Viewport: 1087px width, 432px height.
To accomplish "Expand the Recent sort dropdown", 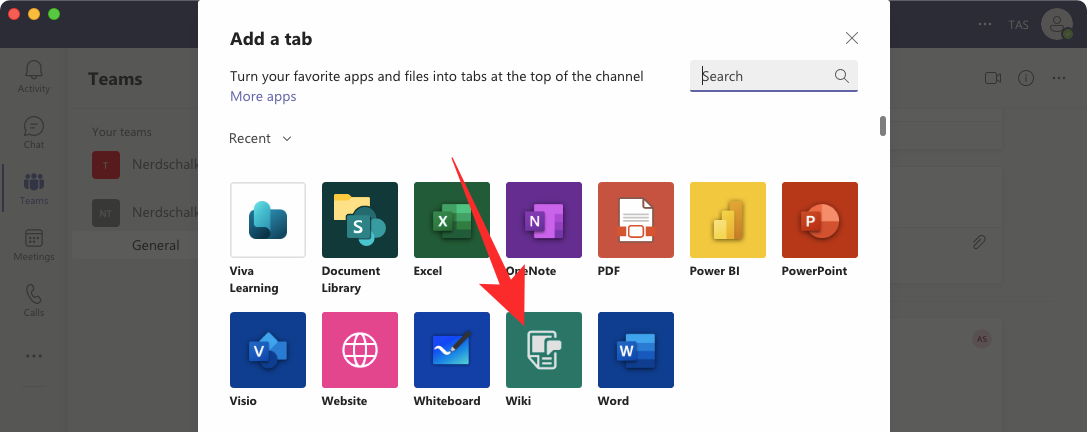I will (x=260, y=139).
